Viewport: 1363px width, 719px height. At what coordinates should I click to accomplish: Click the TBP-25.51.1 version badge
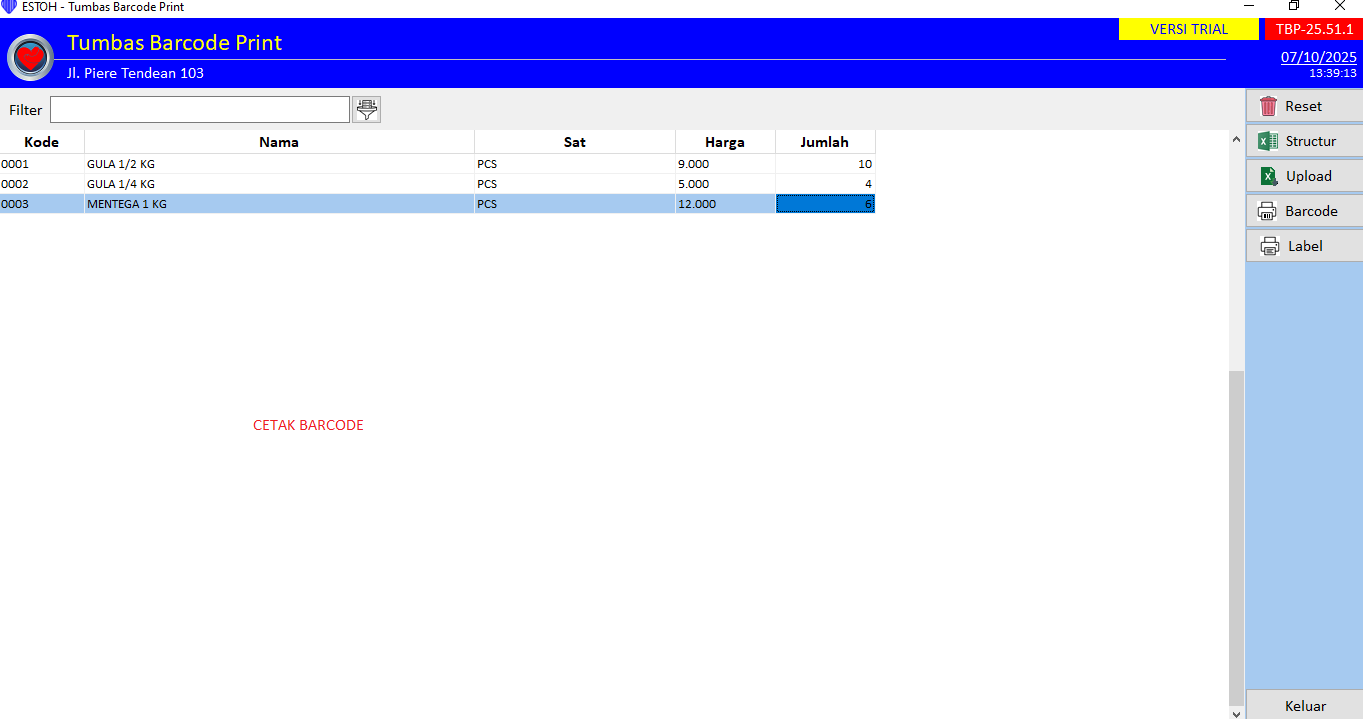pyautogui.click(x=1314, y=29)
